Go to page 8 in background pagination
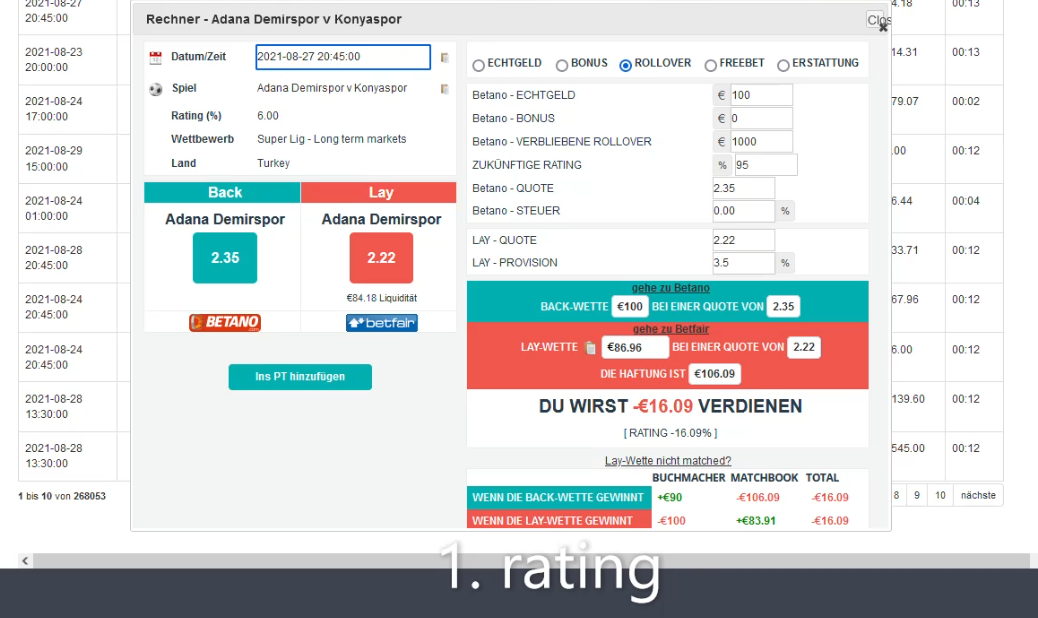This screenshot has height=618, width=1038. (896, 495)
